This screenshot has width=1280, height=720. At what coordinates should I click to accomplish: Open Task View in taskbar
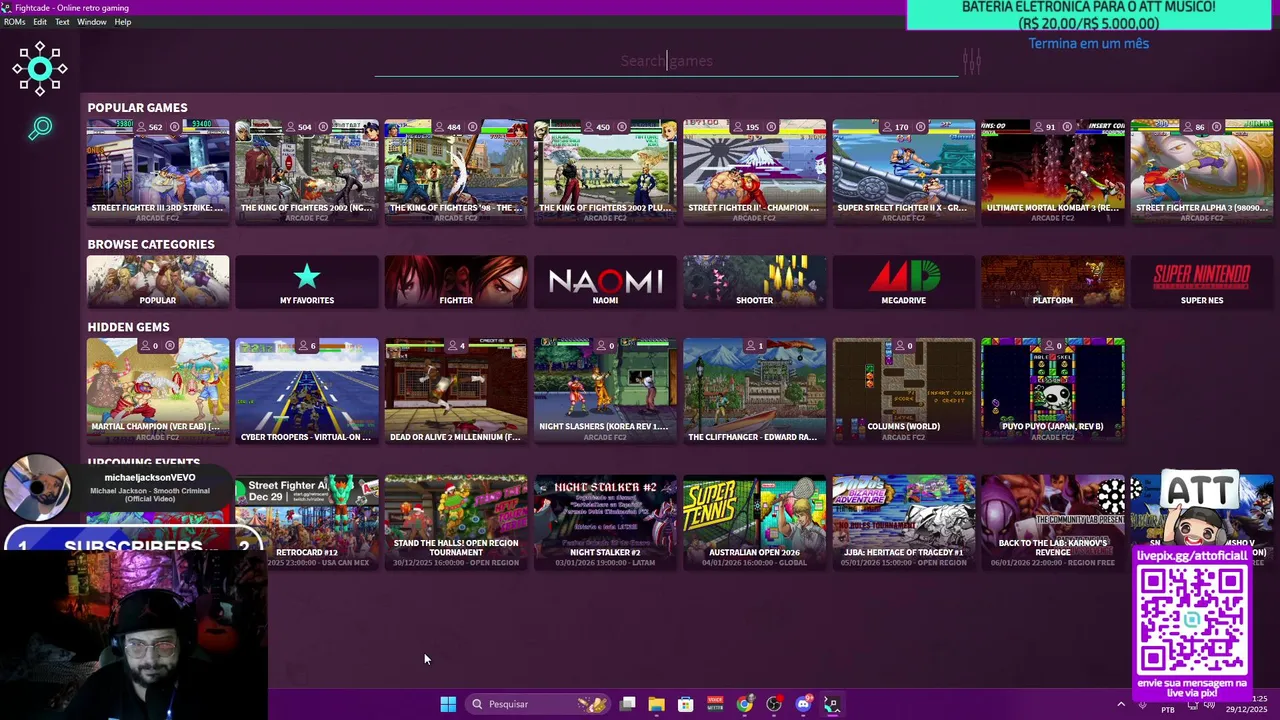pyautogui.click(x=627, y=704)
